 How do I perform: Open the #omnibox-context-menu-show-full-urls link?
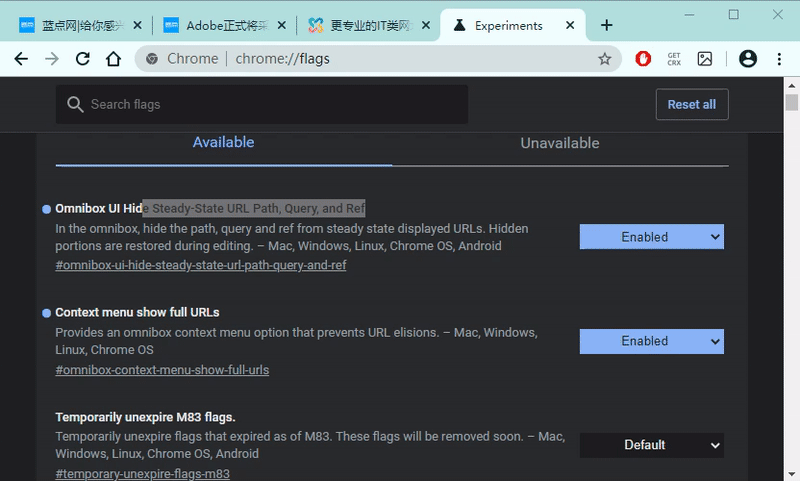coord(162,370)
